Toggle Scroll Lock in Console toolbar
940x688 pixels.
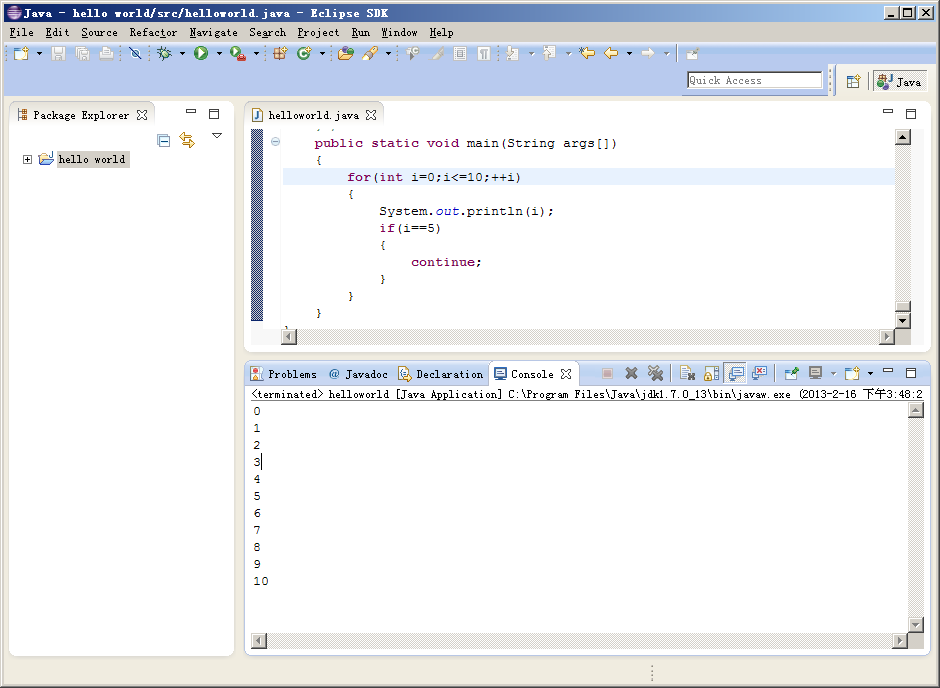click(711, 374)
